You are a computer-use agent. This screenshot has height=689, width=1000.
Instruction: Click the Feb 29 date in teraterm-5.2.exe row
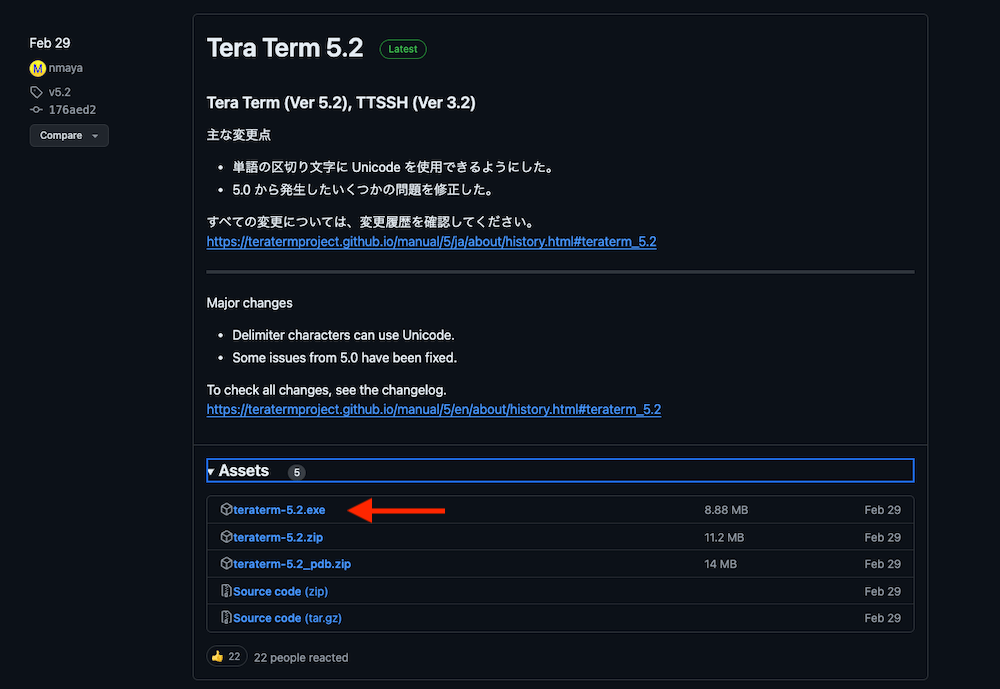(x=882, y=510)
